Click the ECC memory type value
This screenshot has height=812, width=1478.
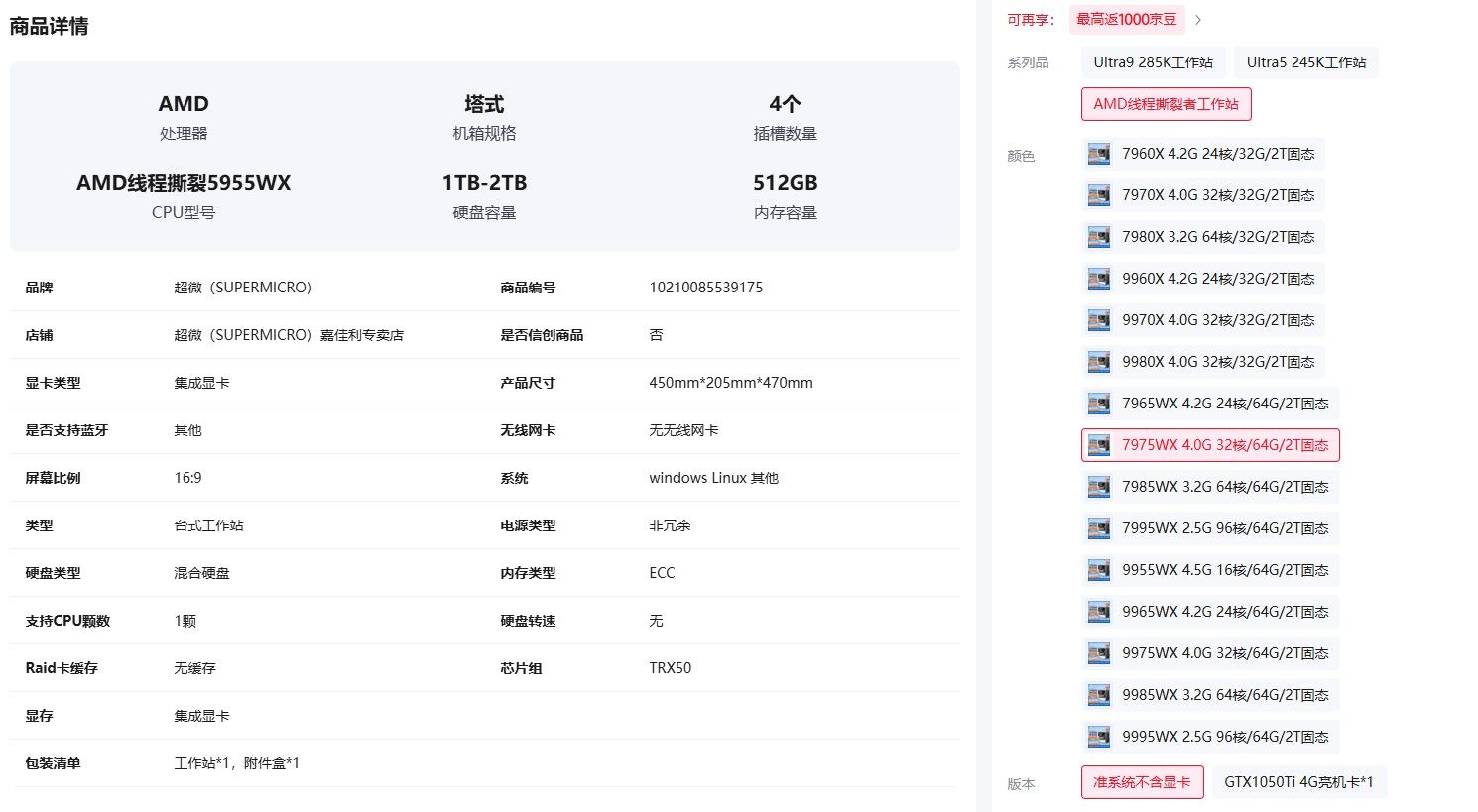pos(662,573)
